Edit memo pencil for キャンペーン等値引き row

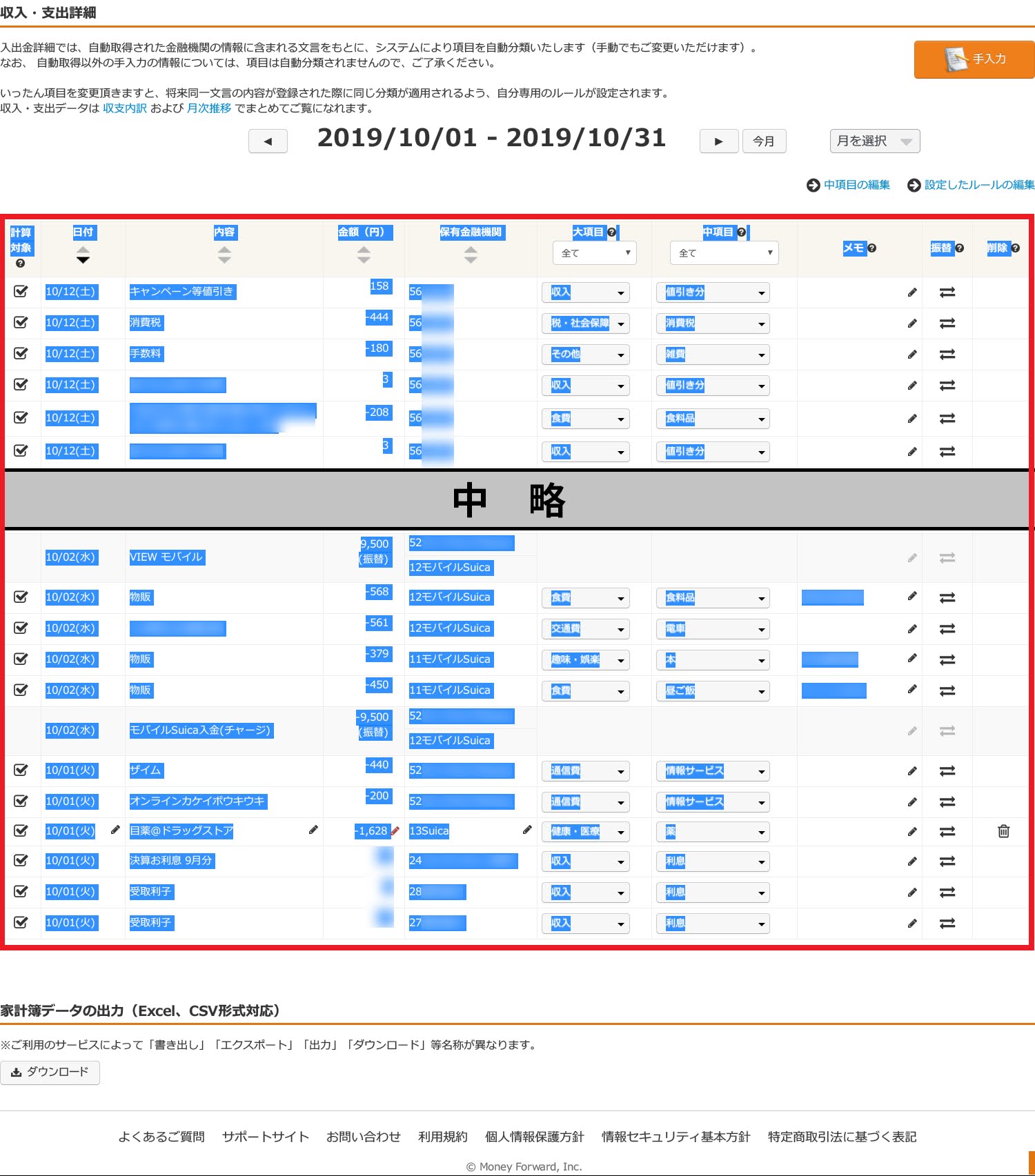[912, 292]
